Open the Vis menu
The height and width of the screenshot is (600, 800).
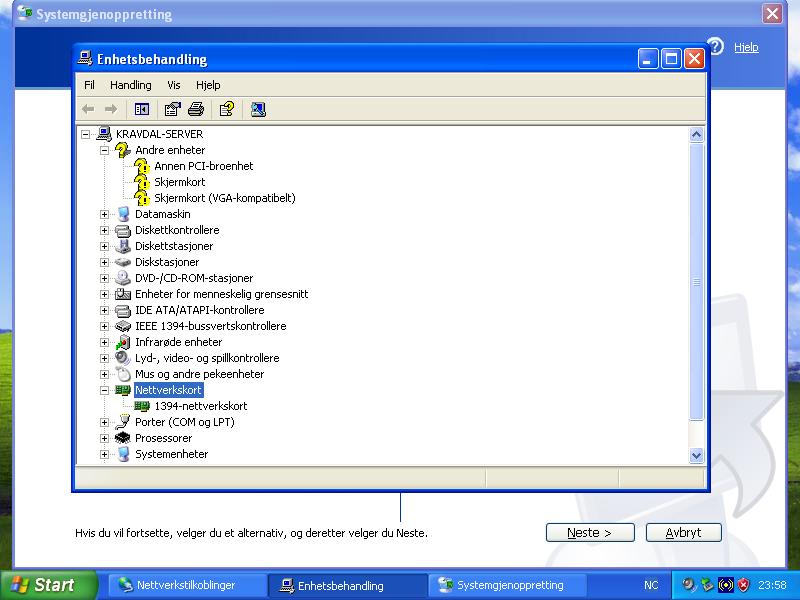(173, 85)
